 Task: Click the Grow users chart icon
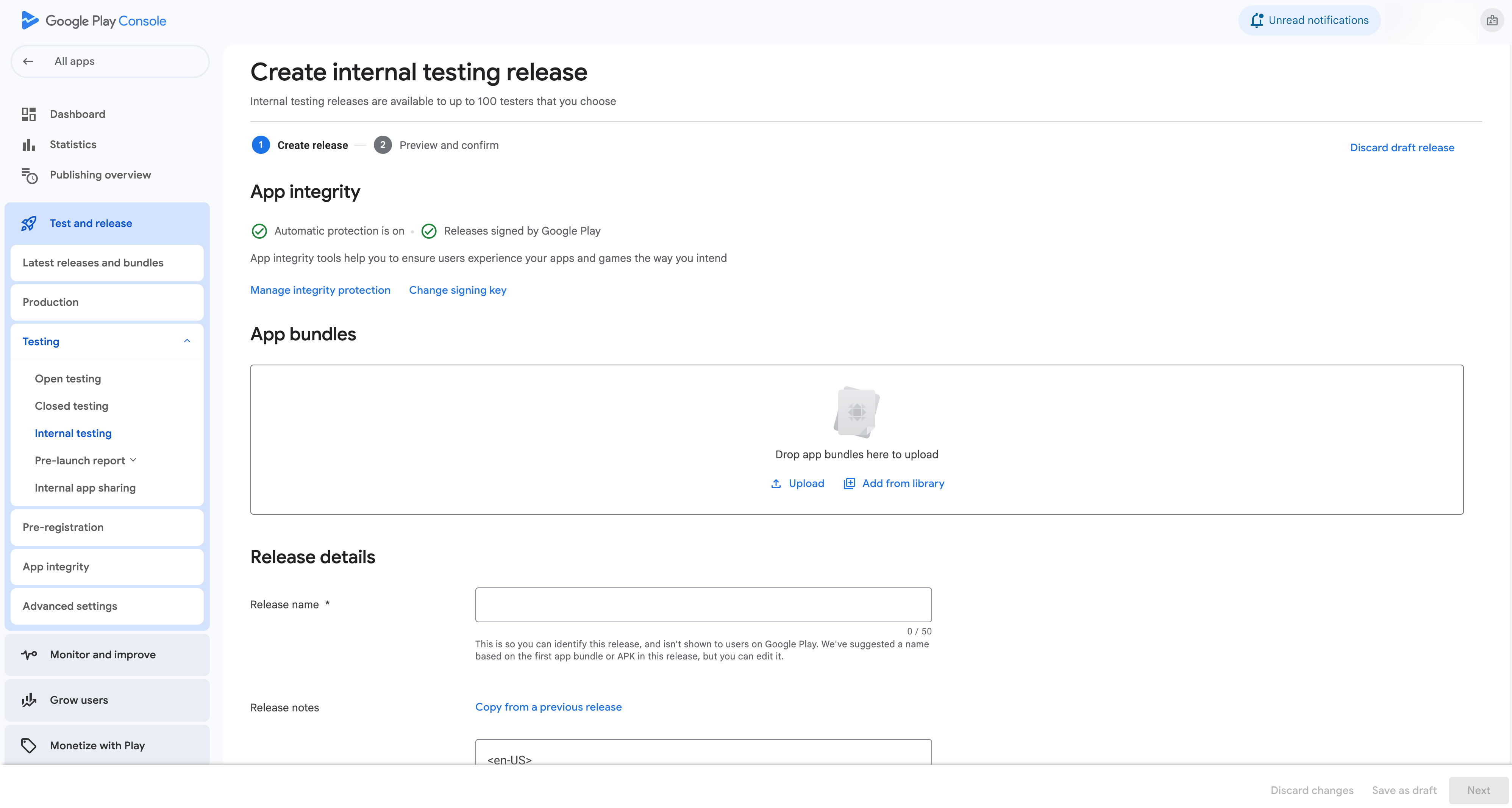tap(29, 700)
